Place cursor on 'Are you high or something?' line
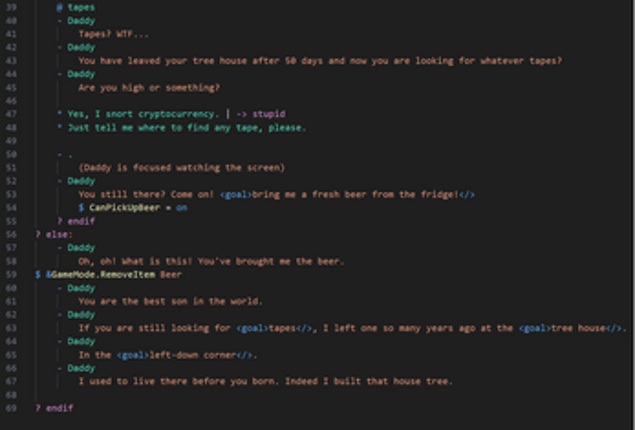This screenshot has width=635, height=430. (x=149, y=87)
